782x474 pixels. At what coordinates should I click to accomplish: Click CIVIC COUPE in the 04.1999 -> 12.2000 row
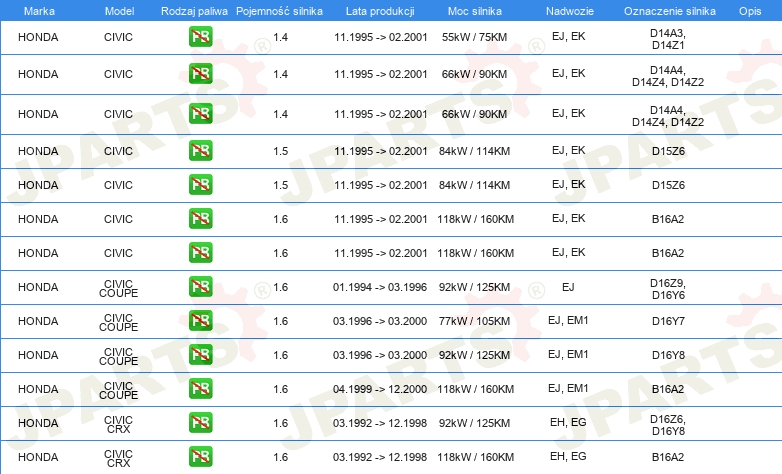(x=118, y=390)
